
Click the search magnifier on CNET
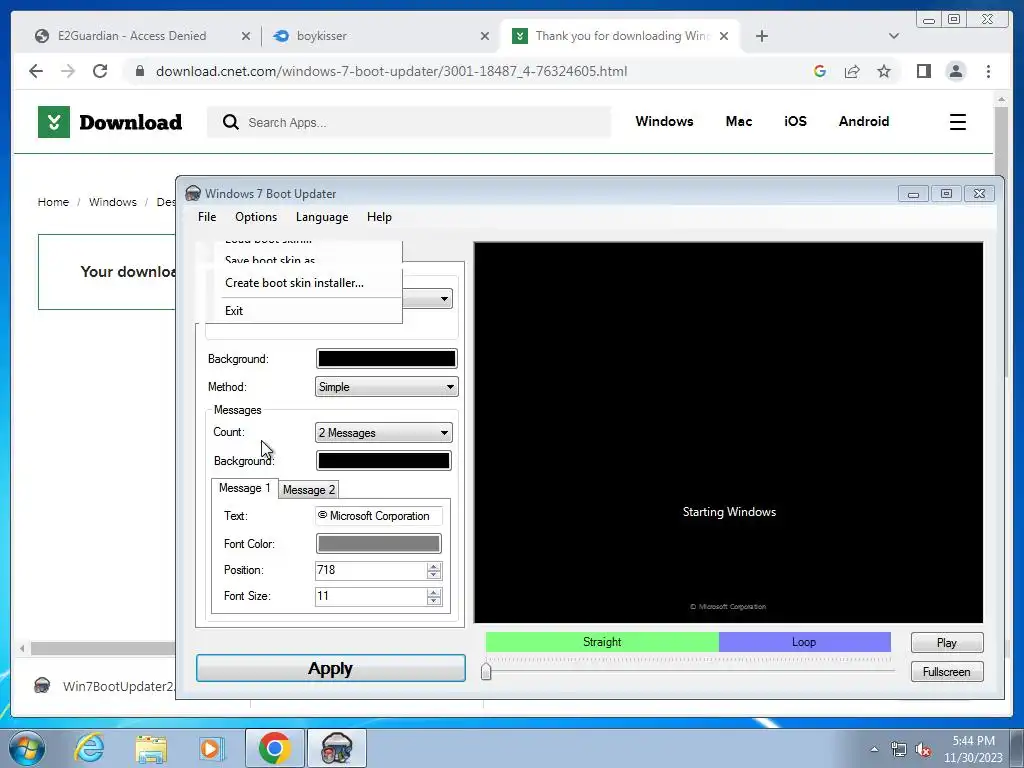point(231,122)
